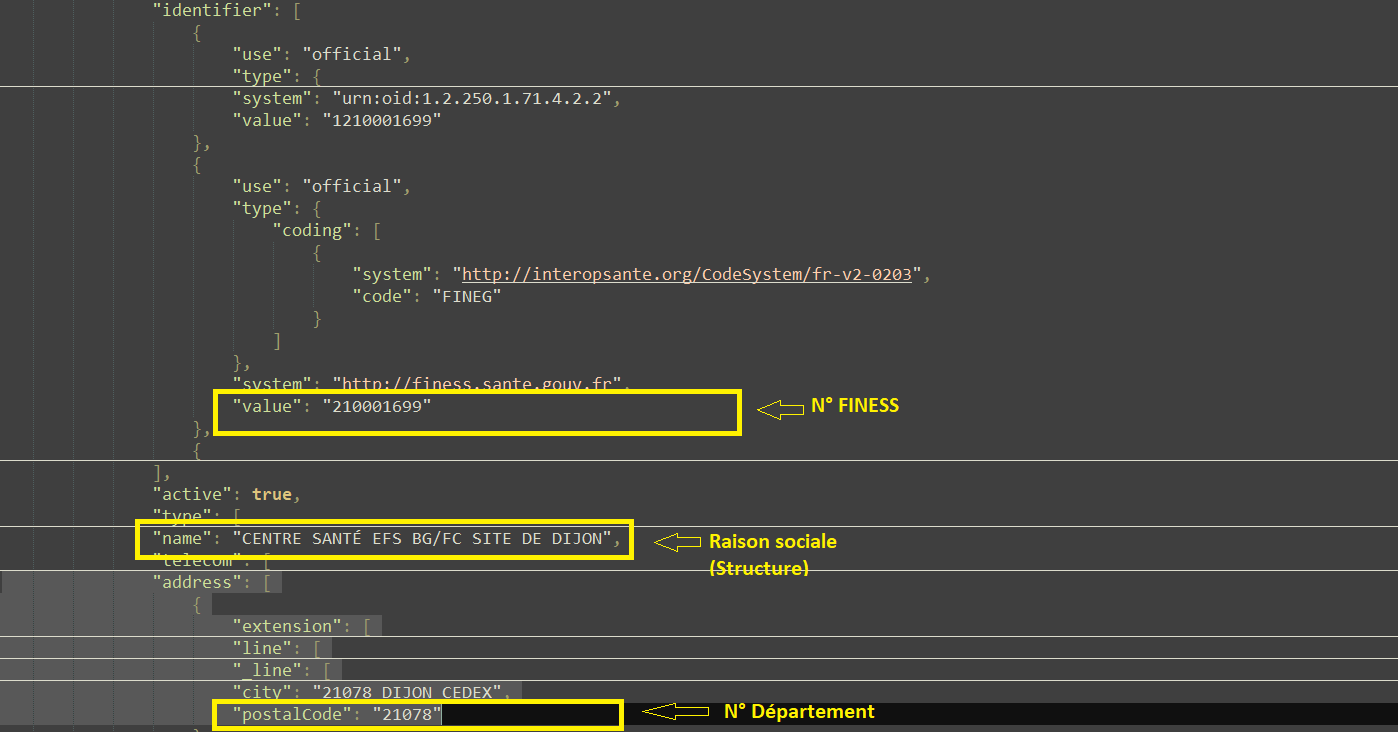The height and width of the screenshot is (756, 1398).
Task: Click the "N° Département" annotation label
Action: (798, 712)
